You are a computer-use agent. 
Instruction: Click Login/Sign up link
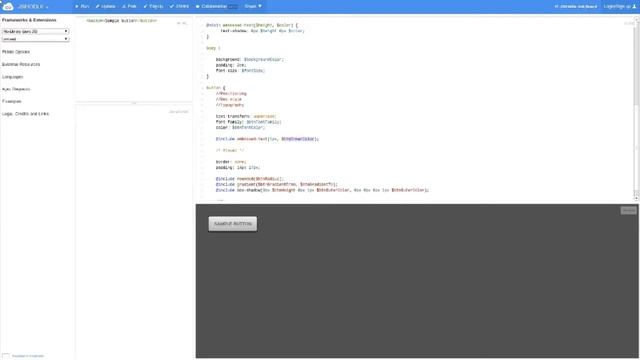617,7
